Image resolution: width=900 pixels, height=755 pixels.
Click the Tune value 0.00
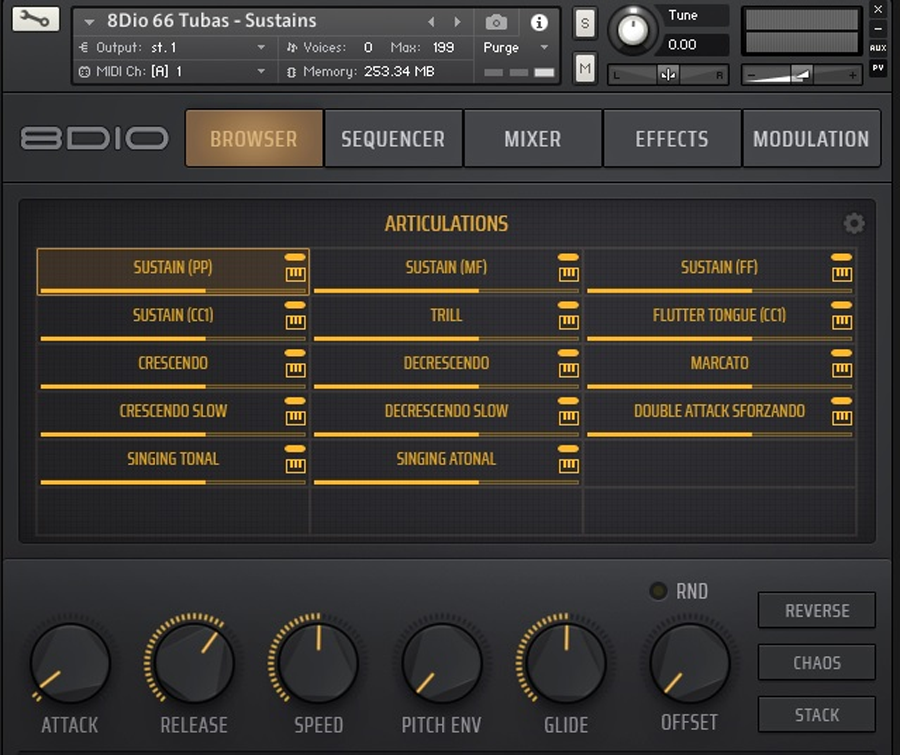coord(682,45)
